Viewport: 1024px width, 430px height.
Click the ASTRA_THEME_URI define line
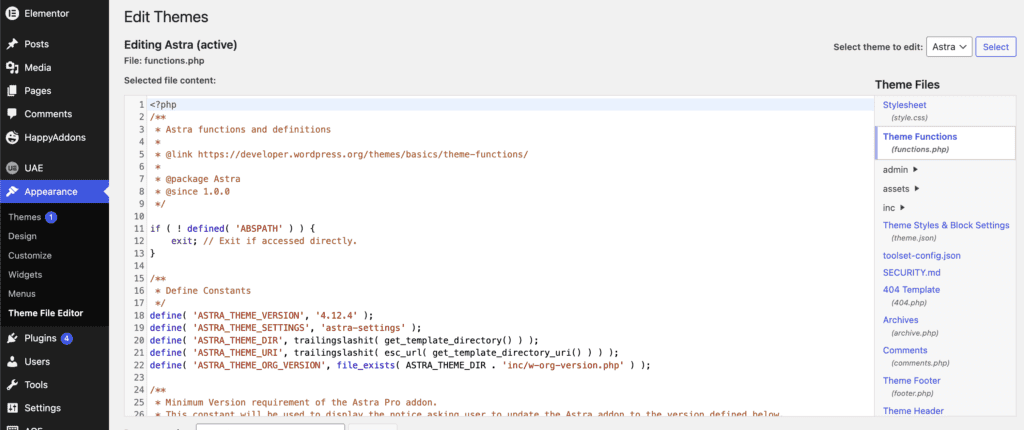tap(384, 352)
